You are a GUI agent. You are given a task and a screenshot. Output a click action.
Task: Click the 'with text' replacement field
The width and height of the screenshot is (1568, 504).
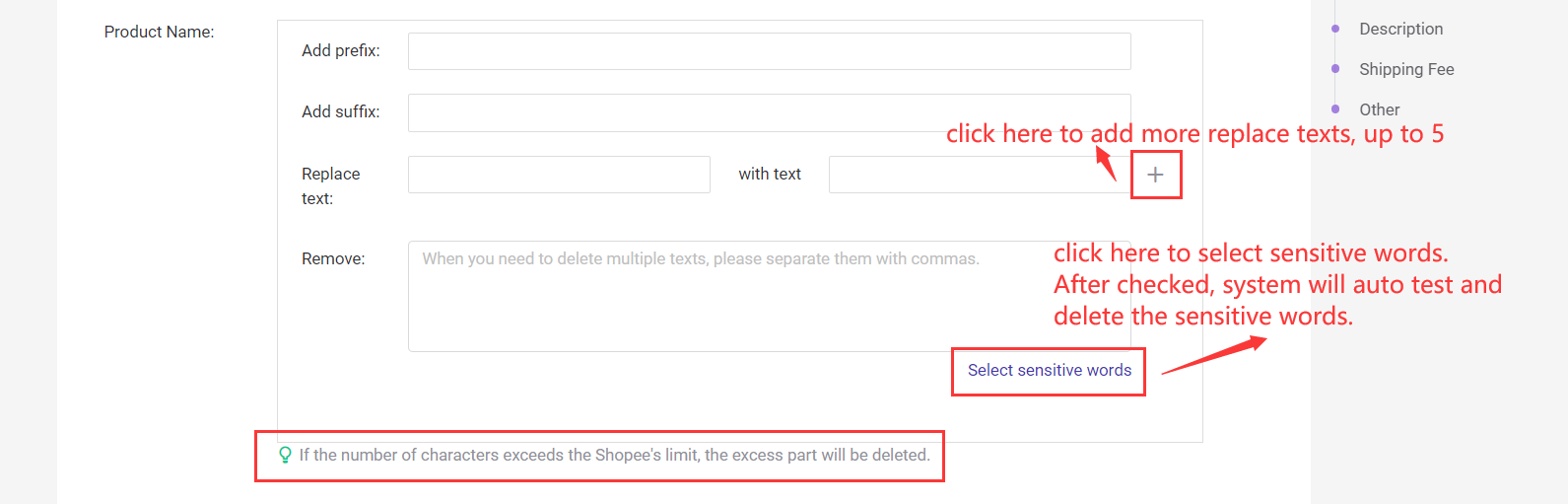[x=980, y=175]
